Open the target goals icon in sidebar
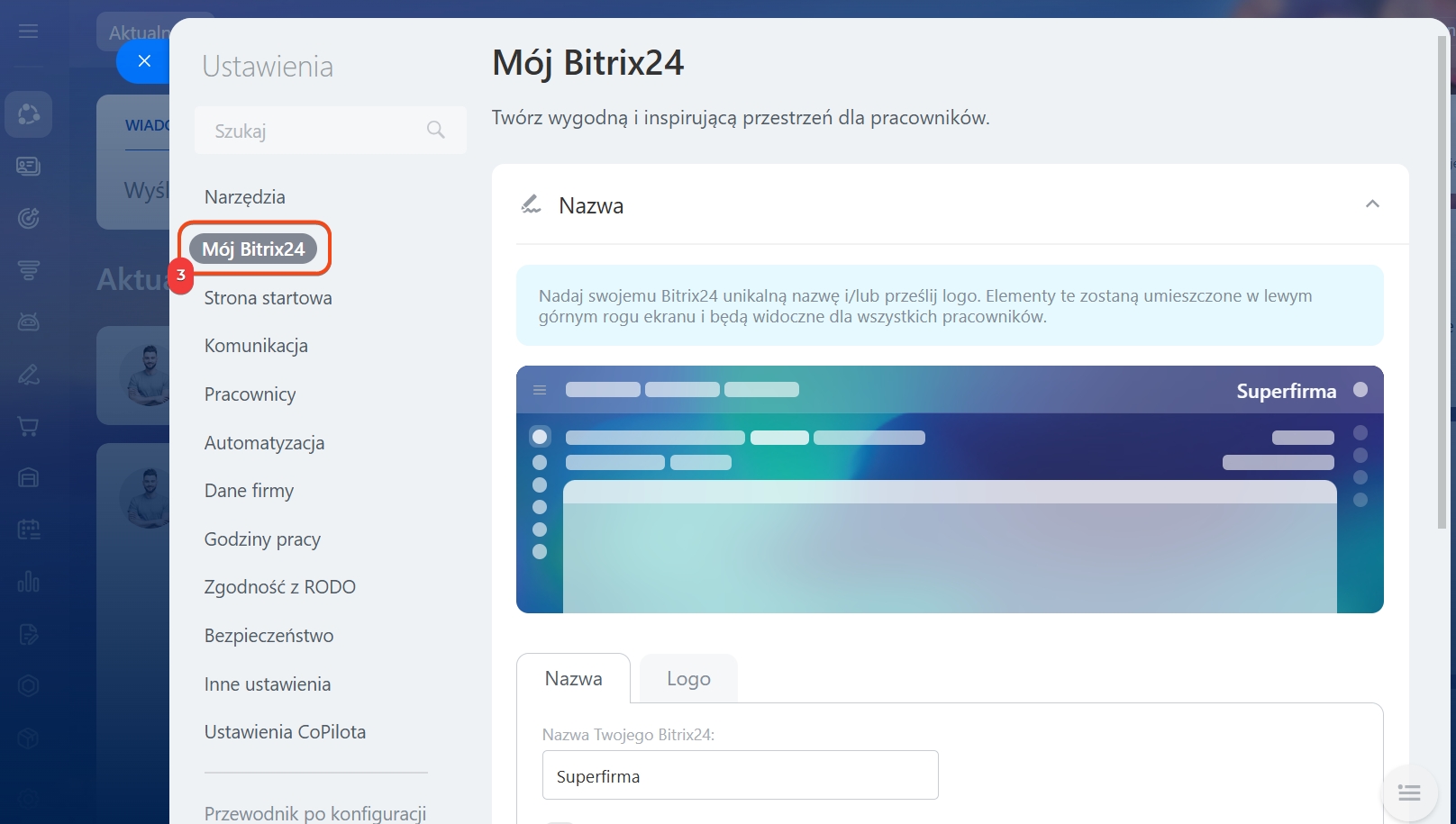This screenshot has height=824, width=1456. tap(29, 218)
